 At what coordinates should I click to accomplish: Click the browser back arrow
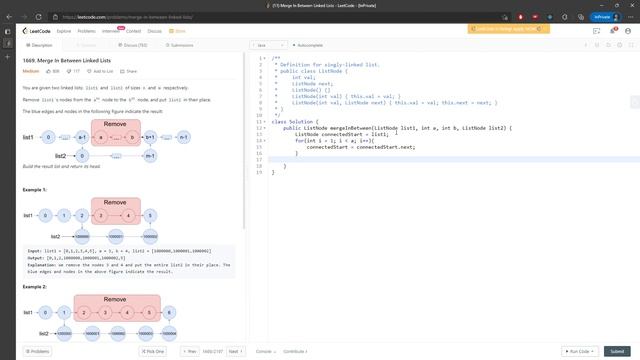tap(9, 17)
